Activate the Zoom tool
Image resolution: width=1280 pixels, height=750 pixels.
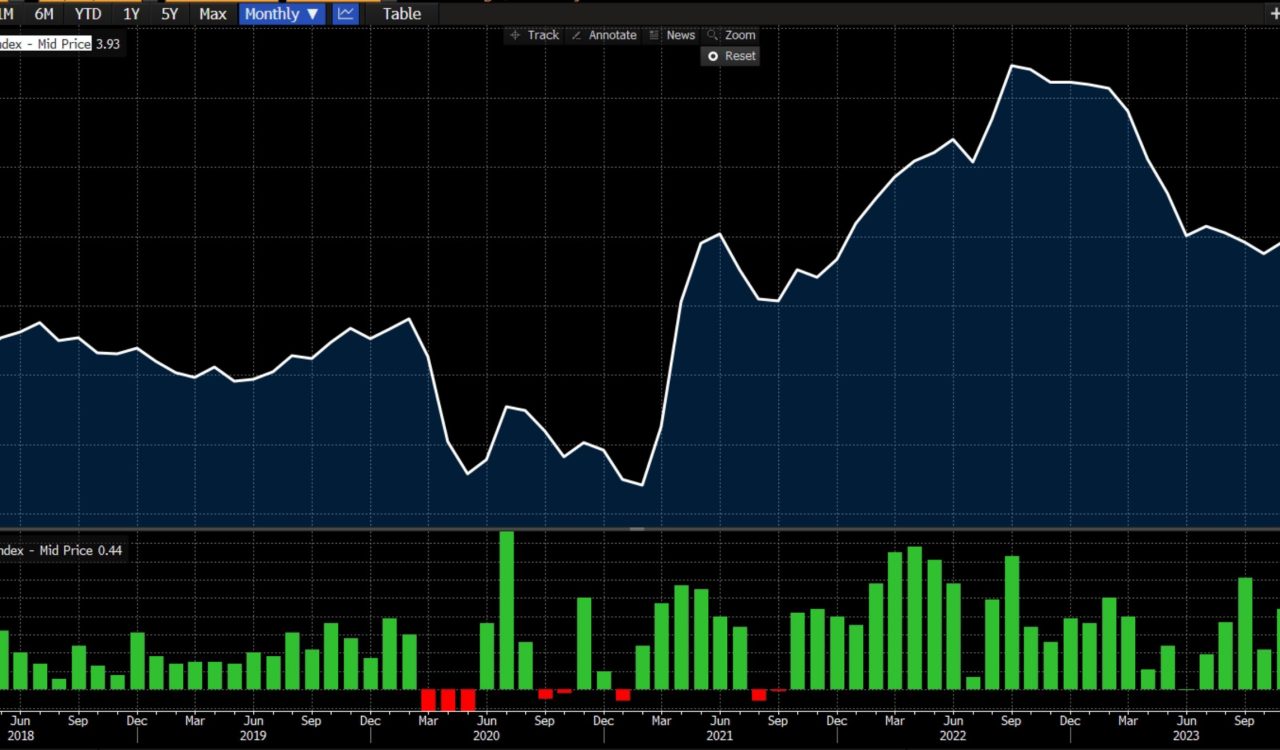[732, 35]
